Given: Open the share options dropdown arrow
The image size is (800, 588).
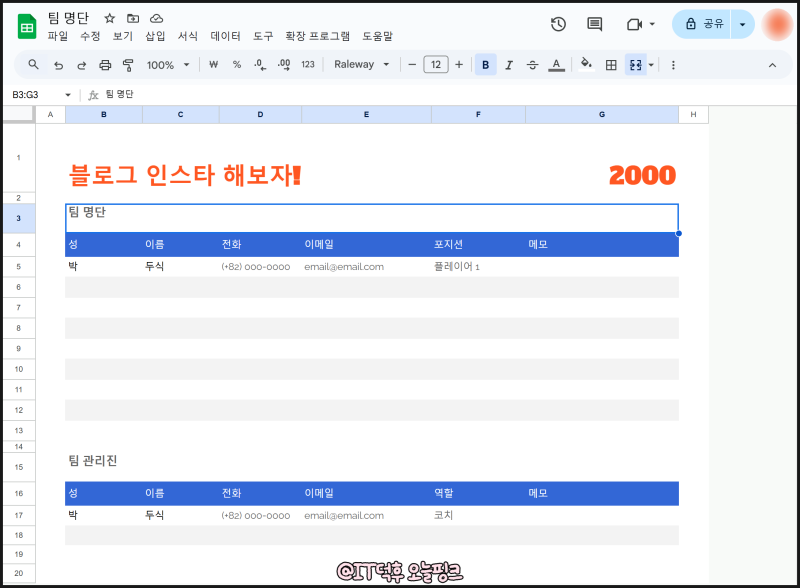Looking at the screenshot, I should coord(742,24).
